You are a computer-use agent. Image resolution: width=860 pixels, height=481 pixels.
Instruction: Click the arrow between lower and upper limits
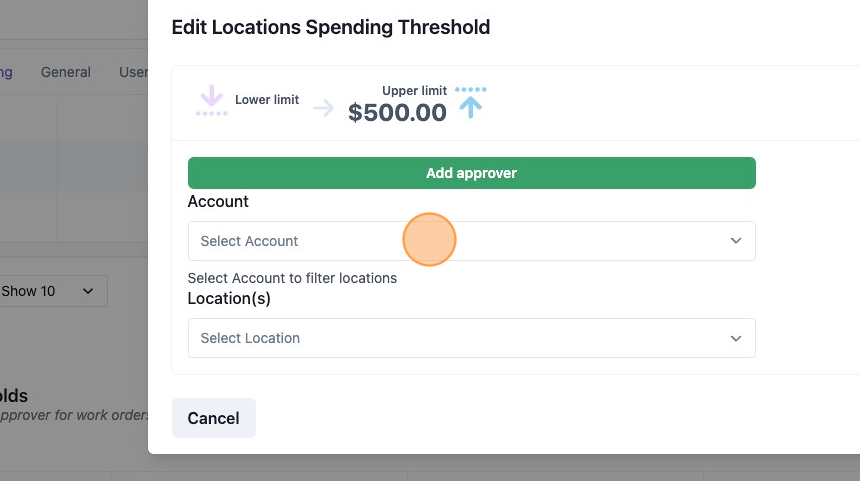click(324, 108)
